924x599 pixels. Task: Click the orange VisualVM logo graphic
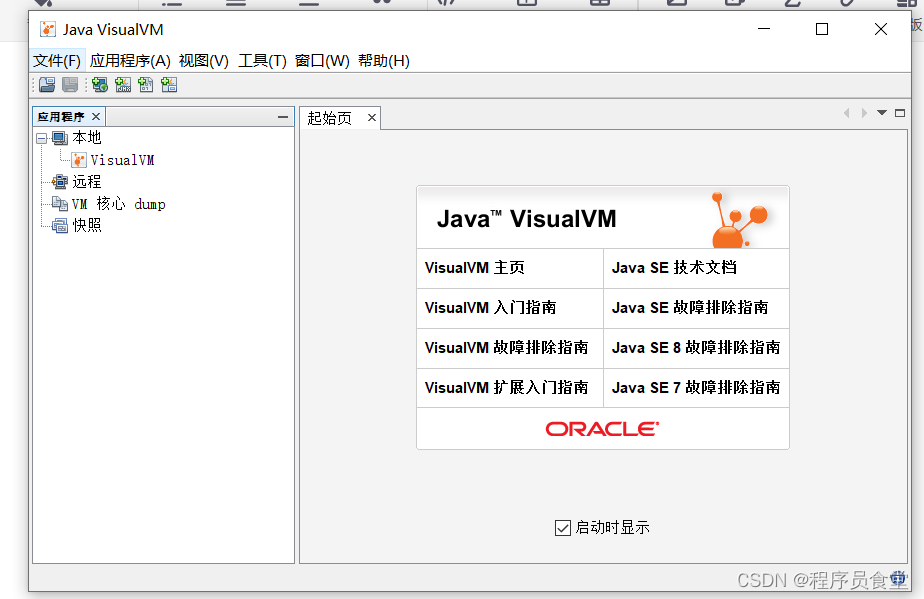pos(740,219)
